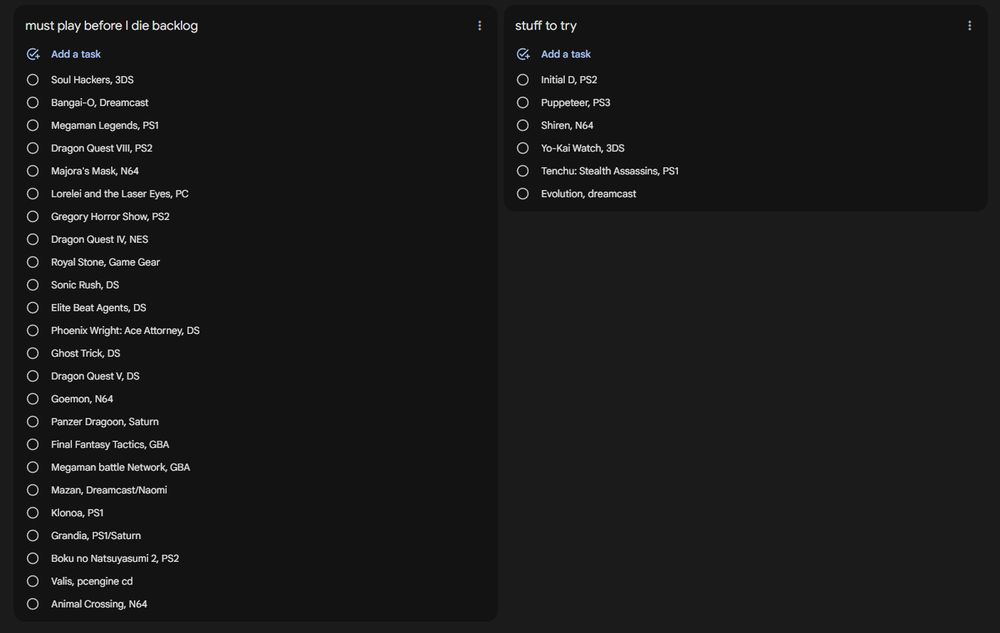
Task: Check off 'Klonoa, PS1'
Action: pos(33,513)
